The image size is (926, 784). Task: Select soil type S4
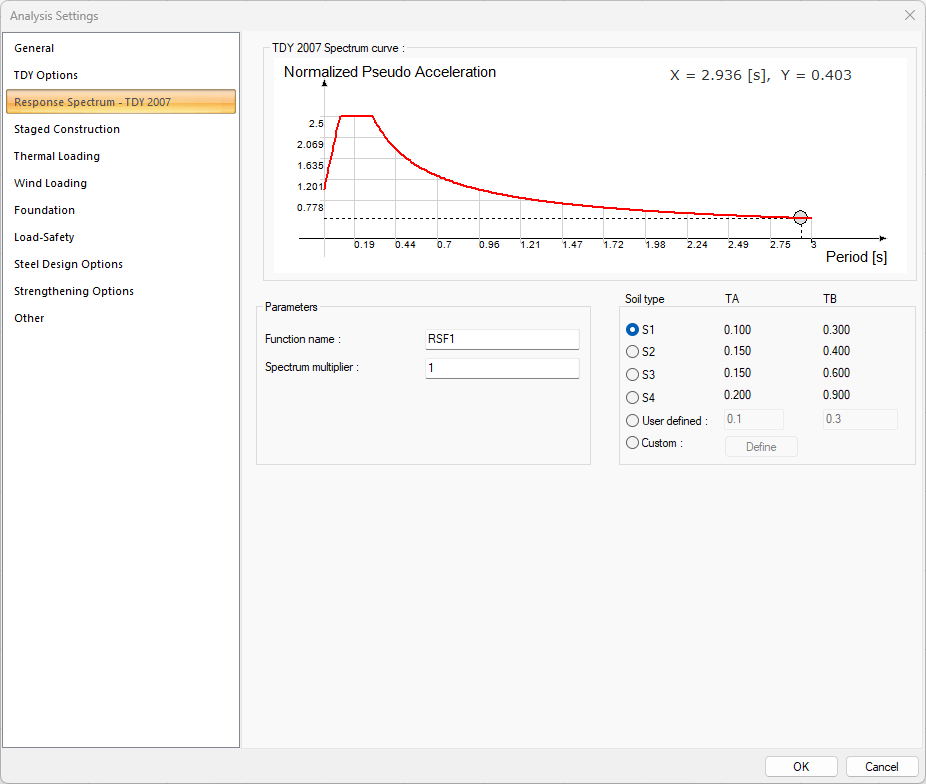pos(632,397)
